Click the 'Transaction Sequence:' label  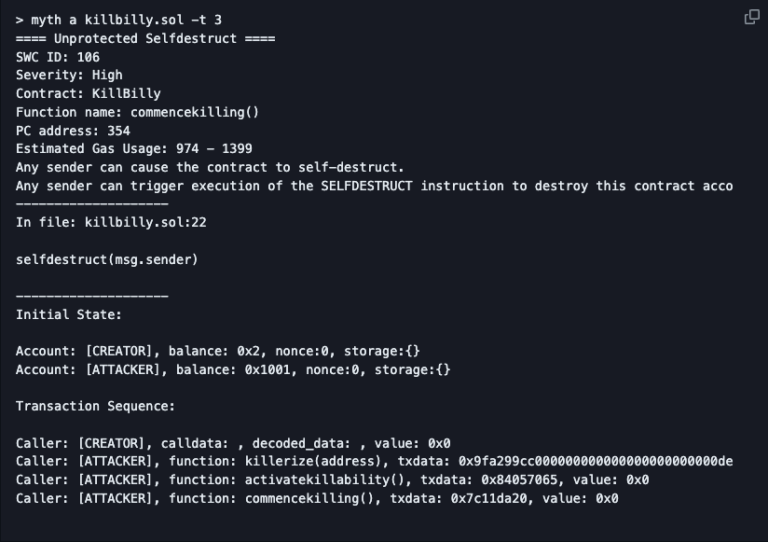click(95, 406)
